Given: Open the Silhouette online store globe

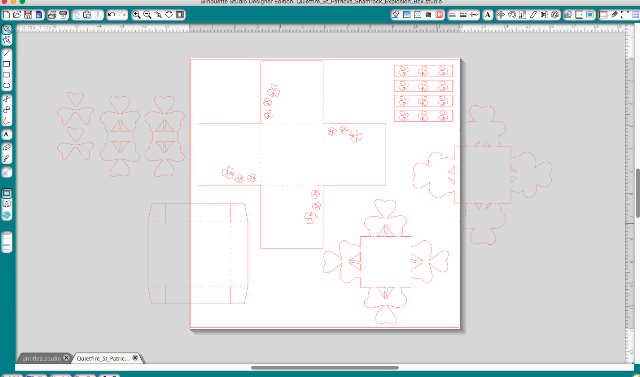Looking at the screenshot, I should [7, 215].
